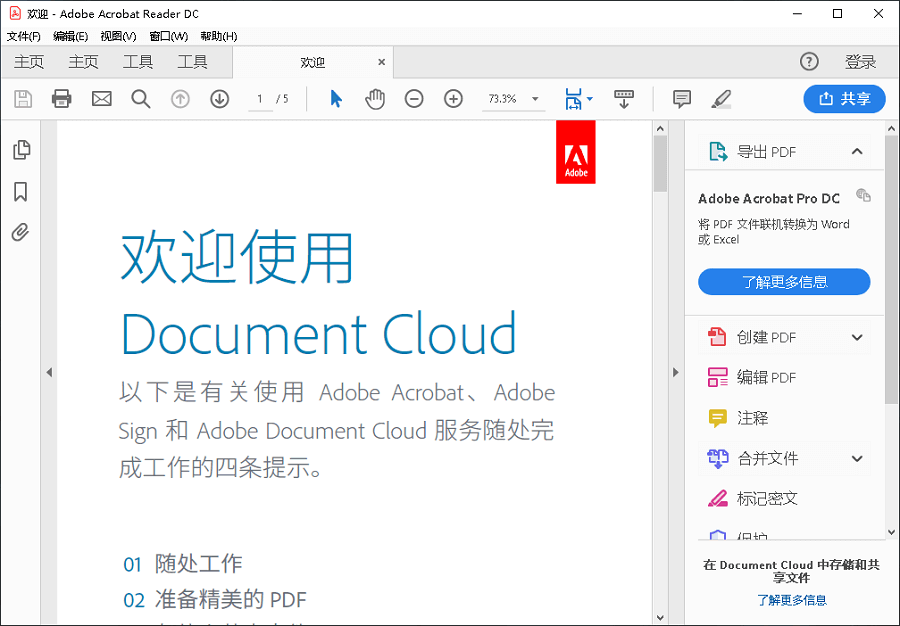Expand the 创建 PDF section

856,337
